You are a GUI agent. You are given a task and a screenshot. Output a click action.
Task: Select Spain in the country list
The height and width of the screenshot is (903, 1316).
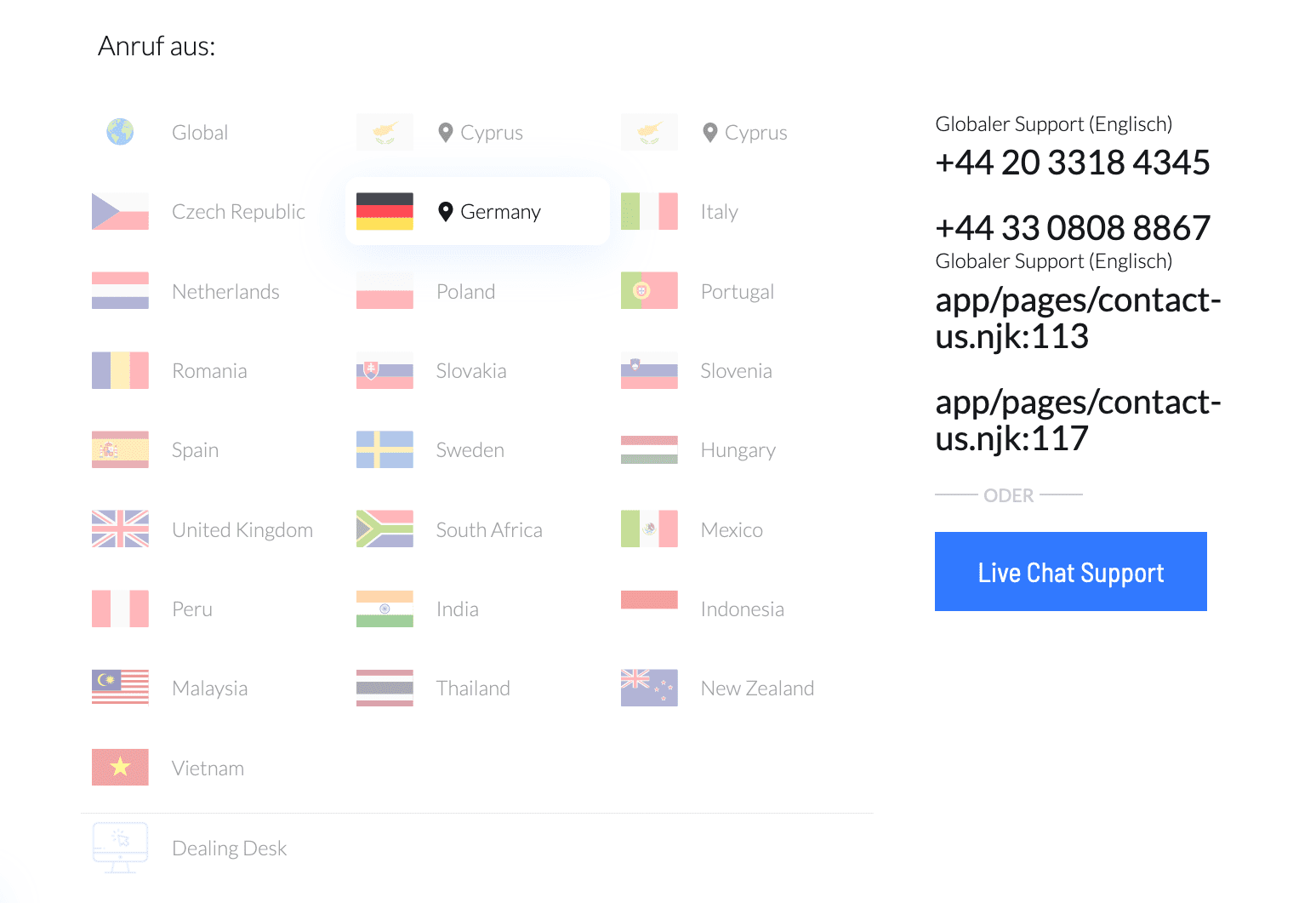pyautogui.click(x=195, y=450)
